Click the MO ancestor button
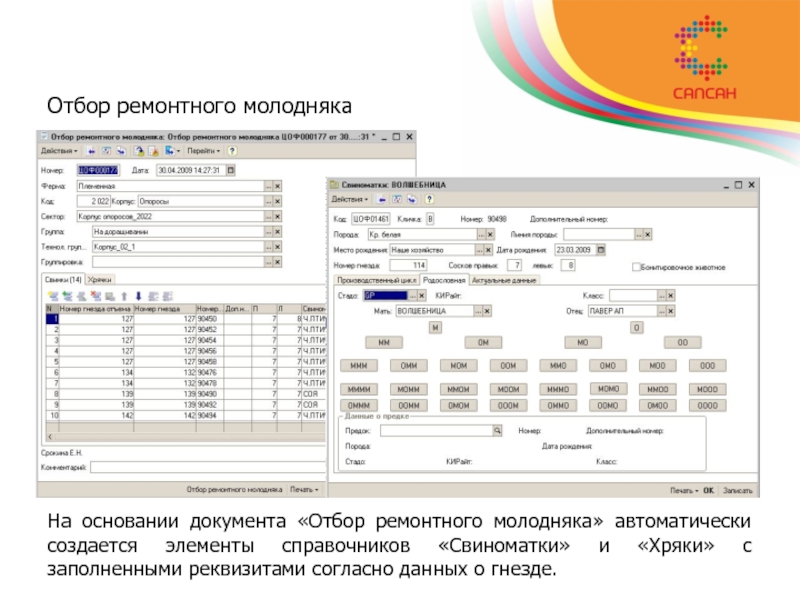 pos(583,343)
